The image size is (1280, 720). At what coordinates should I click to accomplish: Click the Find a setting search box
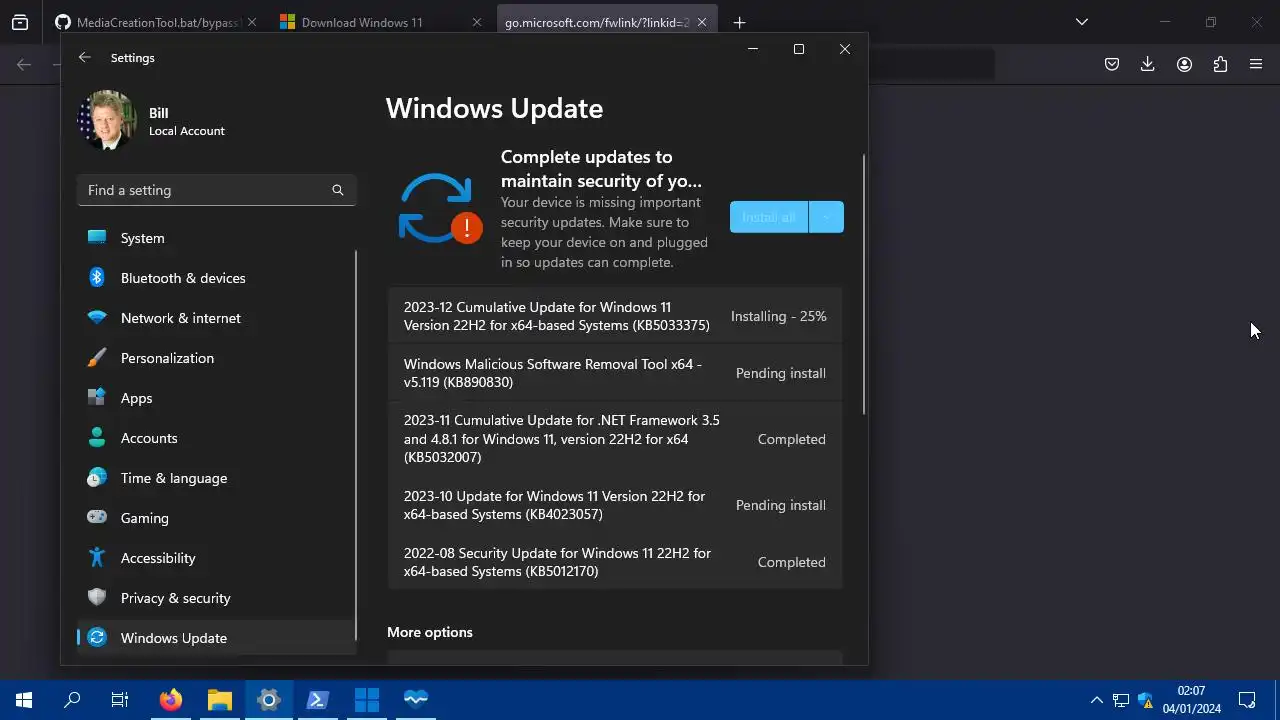216,190
